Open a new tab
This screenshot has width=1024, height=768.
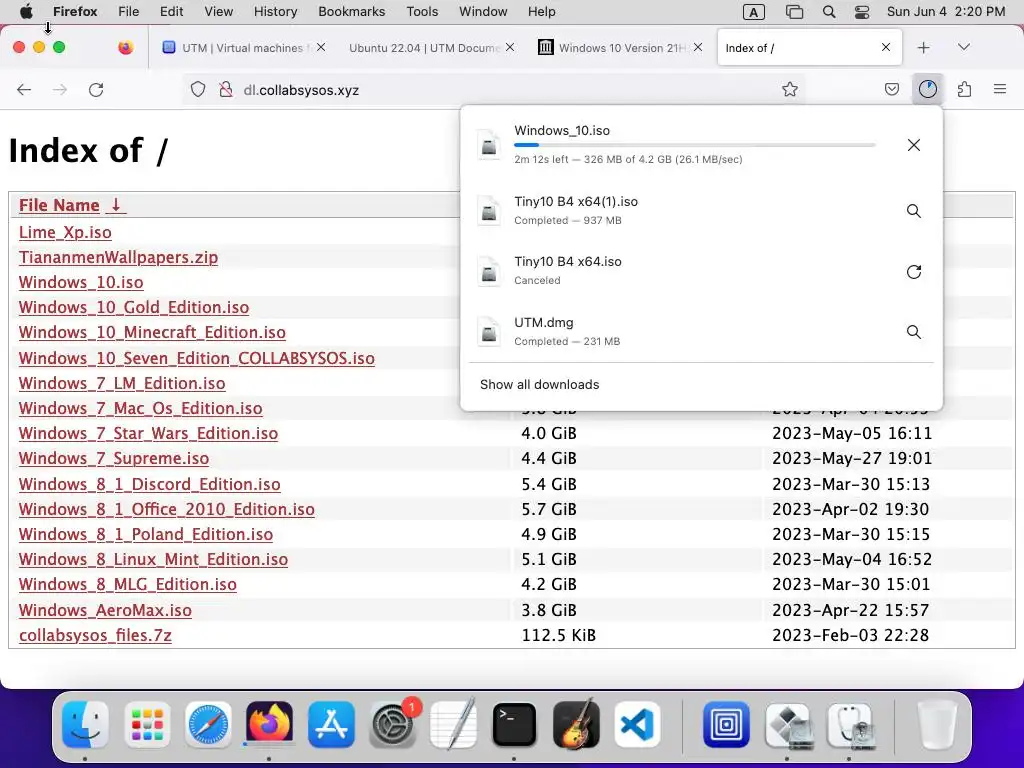pyautogui.click(x=923, y=48)
